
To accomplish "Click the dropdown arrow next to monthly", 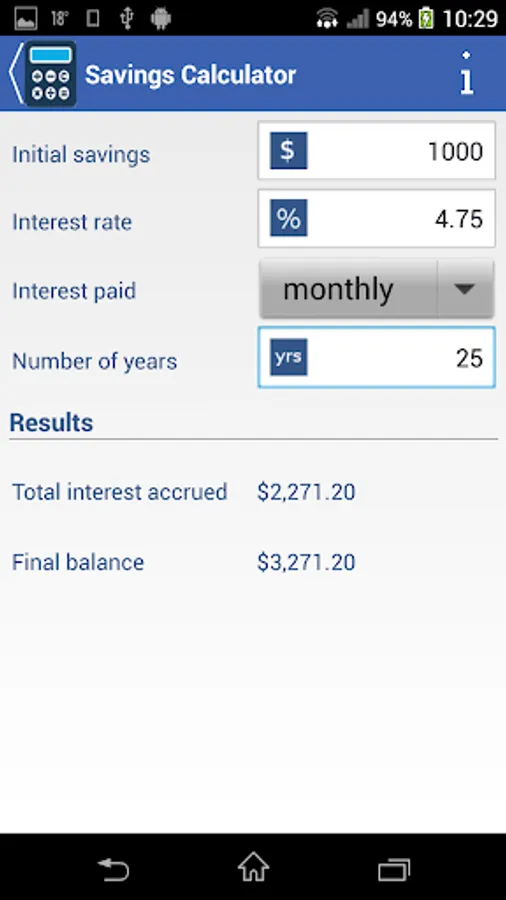I will [x=465, y=289].
